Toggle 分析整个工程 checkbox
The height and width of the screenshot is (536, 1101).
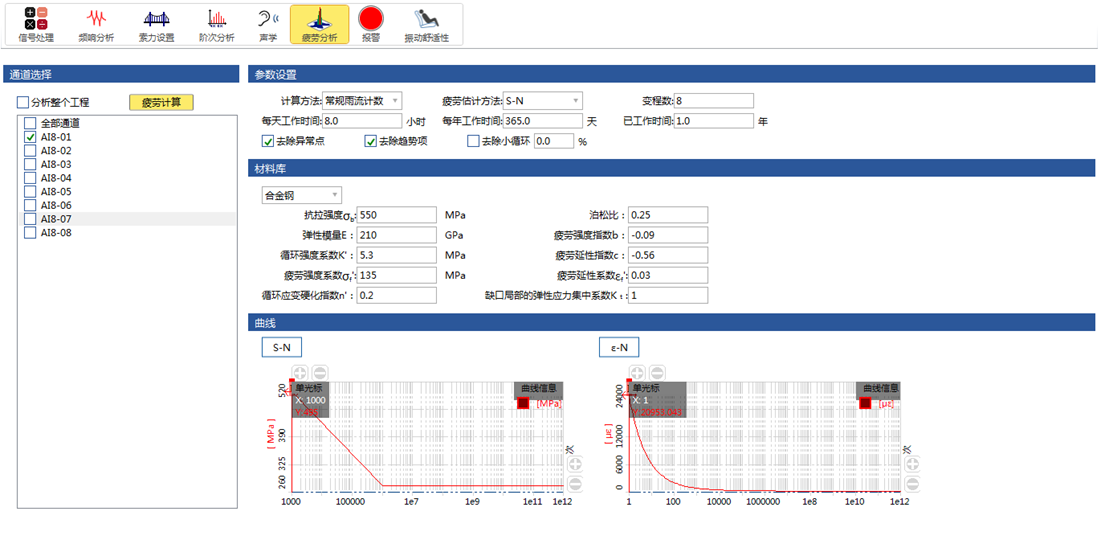click(23, 103)
